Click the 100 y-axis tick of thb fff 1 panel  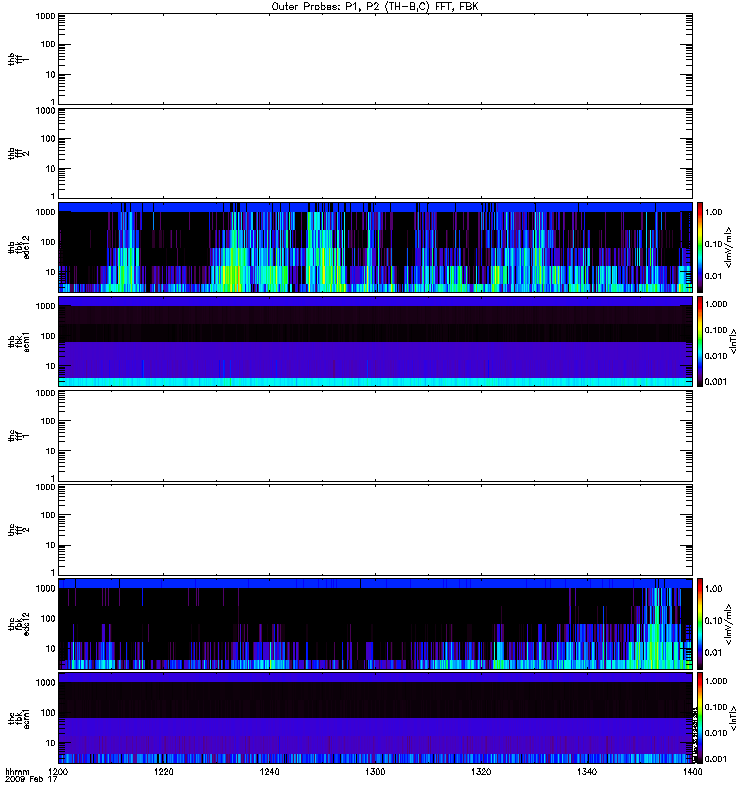click(48, 44)
